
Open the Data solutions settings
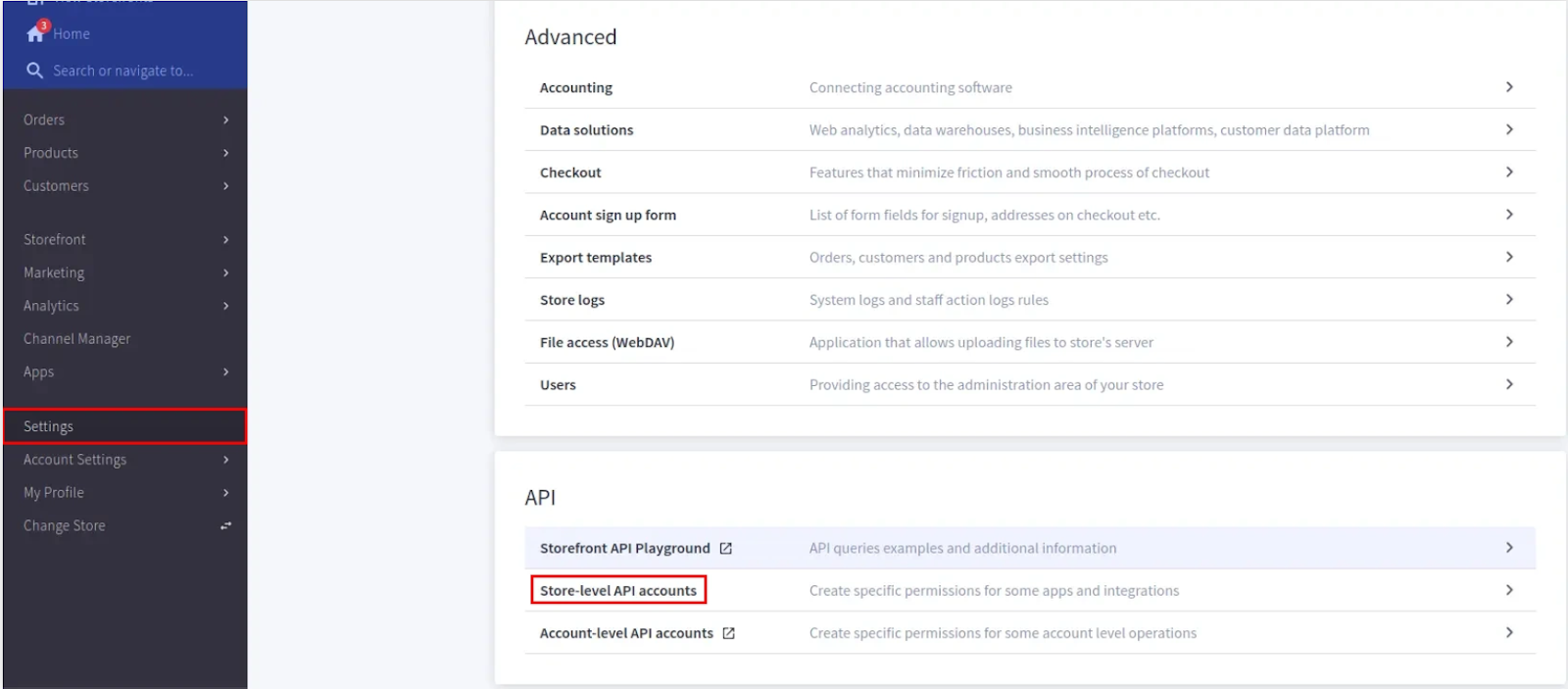(586, 130)
